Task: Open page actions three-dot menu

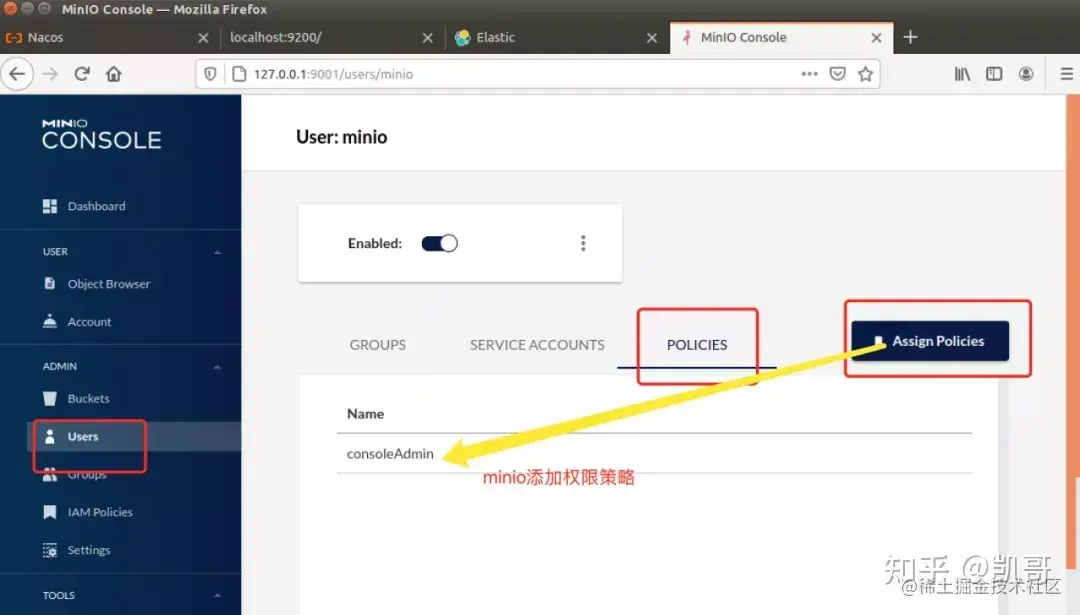Action: click(809, 74)
